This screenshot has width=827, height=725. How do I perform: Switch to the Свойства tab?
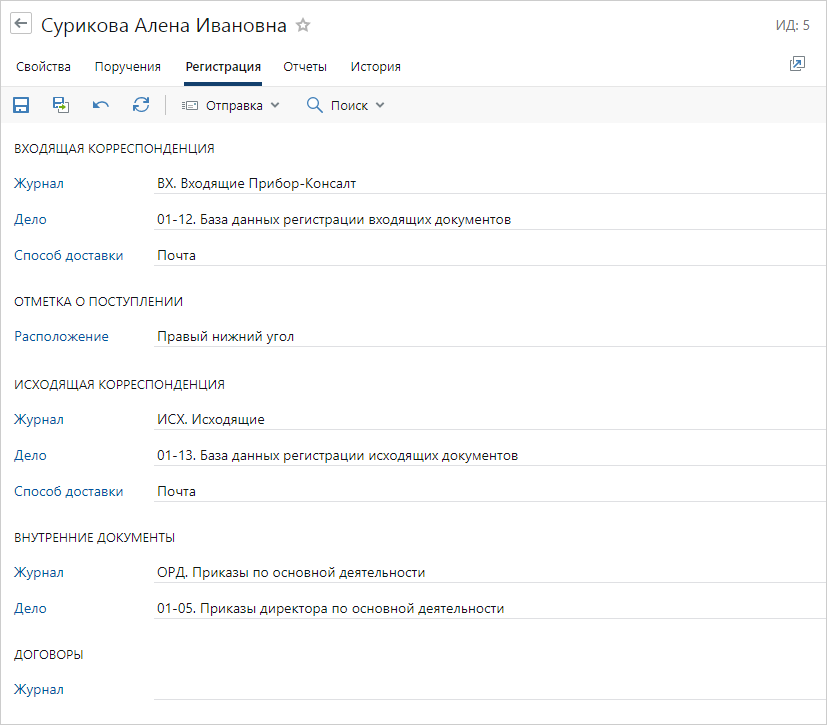pyautogui.click(x=43, y=67)
